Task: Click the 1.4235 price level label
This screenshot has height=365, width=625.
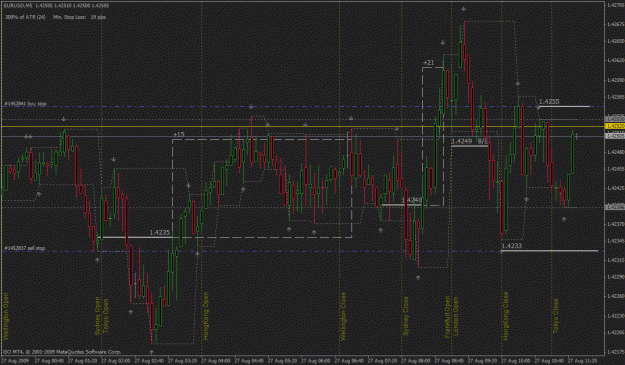Action: click(160, 233)
